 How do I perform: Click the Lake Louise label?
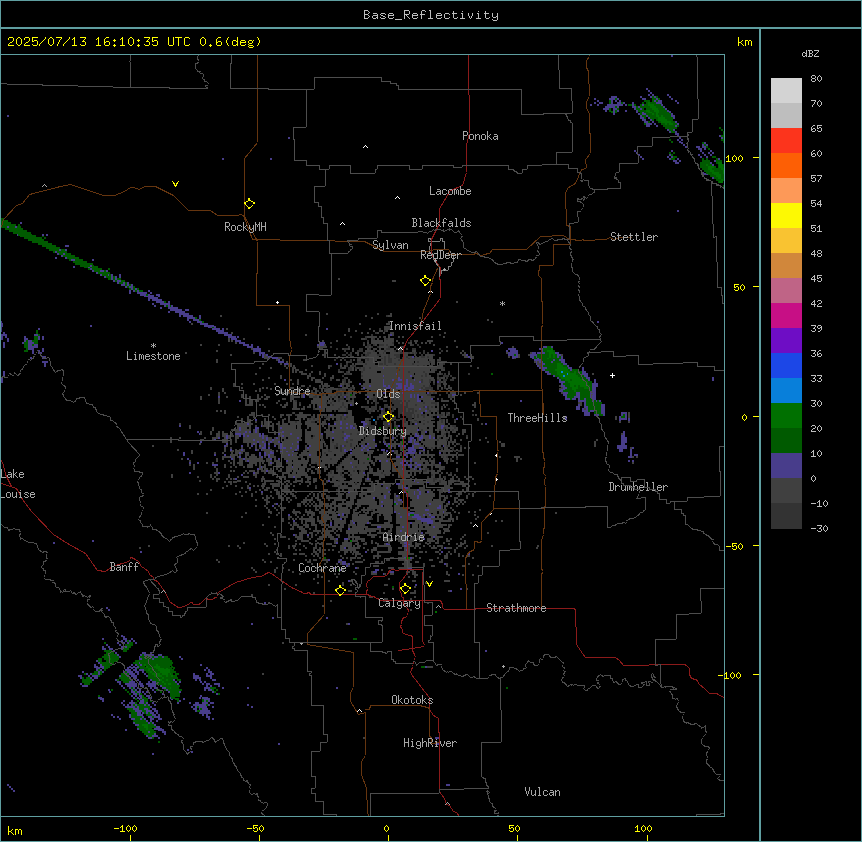click(x=18, y=484)
